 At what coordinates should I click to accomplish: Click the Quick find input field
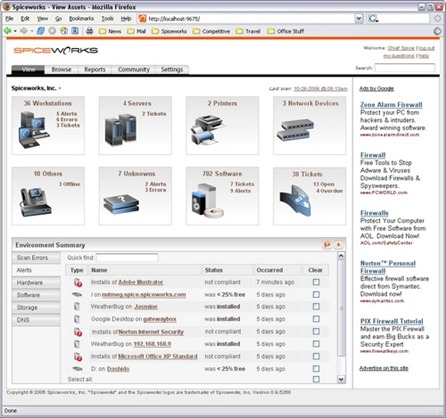click(x=127, y=258)
